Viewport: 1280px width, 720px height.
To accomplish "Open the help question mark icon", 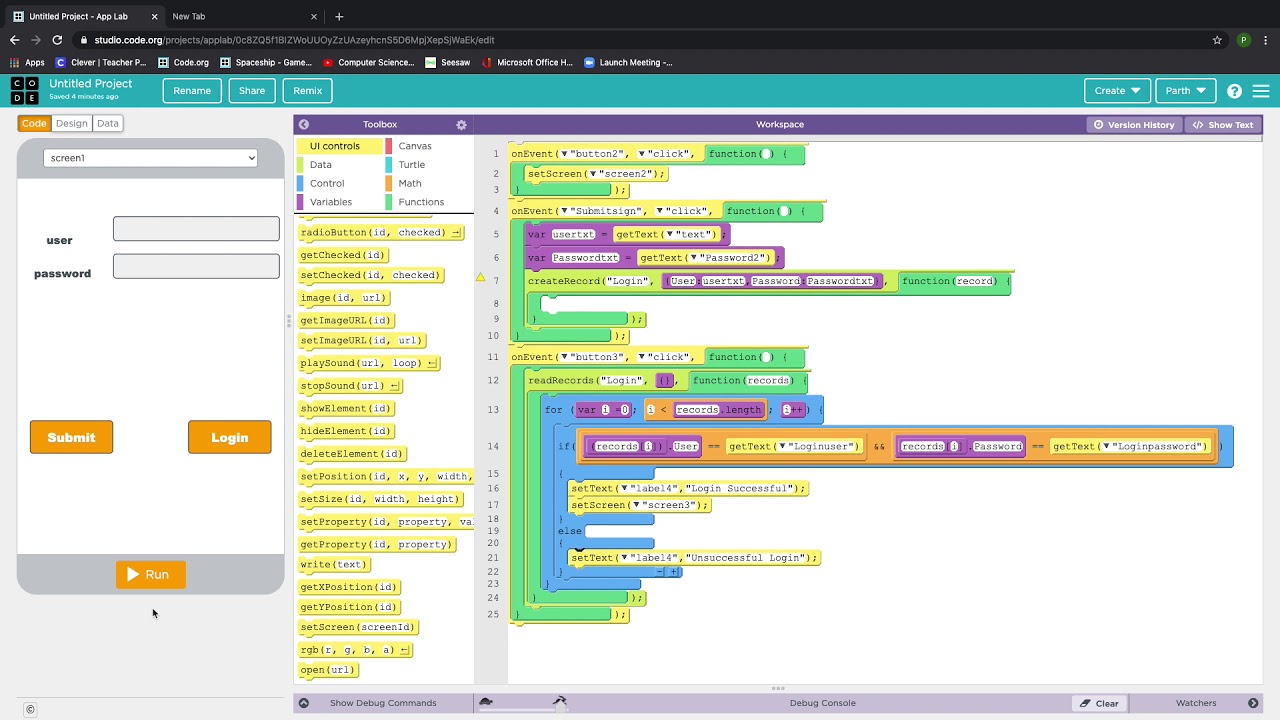I will (x=1234, y=91).
